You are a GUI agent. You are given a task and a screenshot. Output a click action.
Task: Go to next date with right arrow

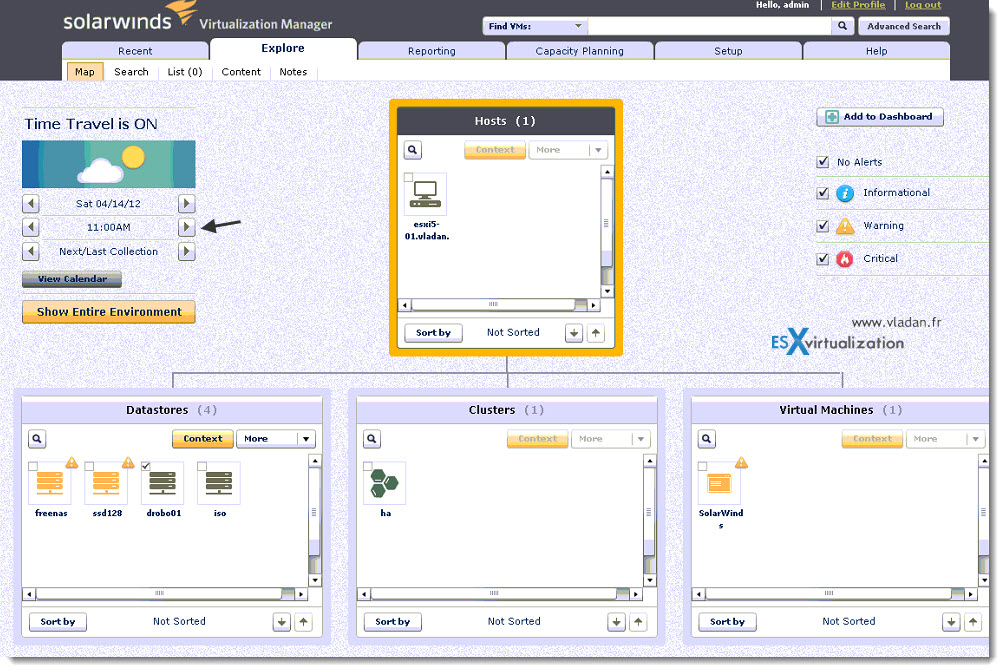(186, 204)
